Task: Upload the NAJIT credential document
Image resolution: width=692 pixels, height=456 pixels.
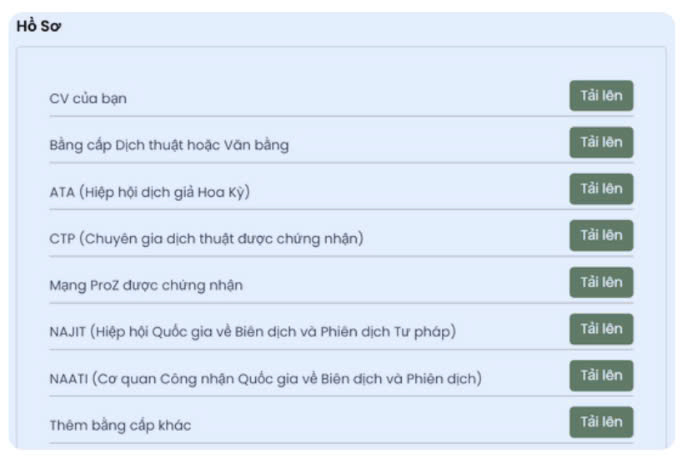Action: 601,329
